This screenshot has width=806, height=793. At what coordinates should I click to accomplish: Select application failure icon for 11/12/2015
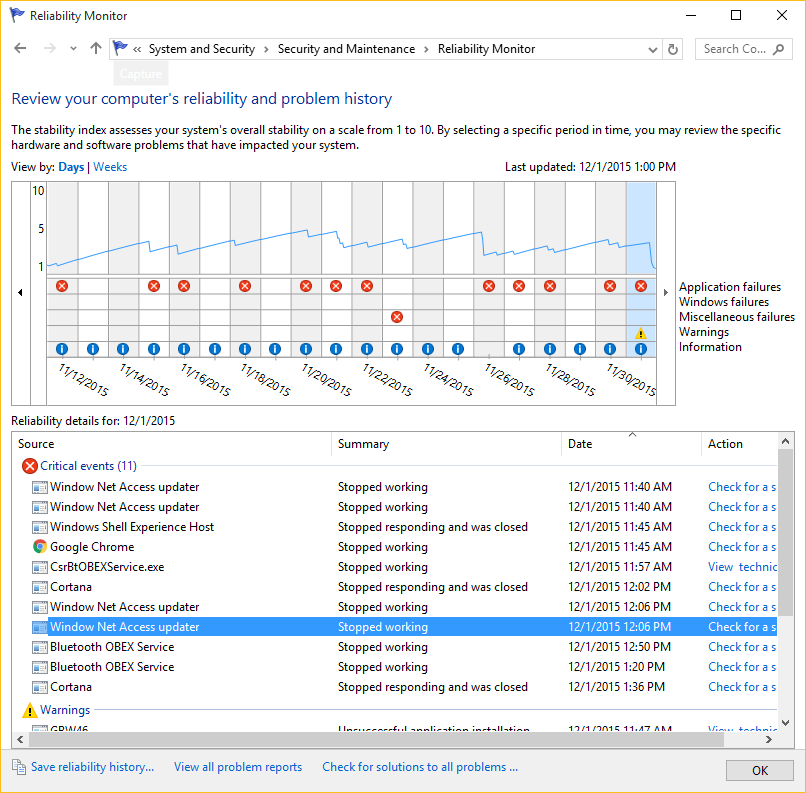coord(62,286)
